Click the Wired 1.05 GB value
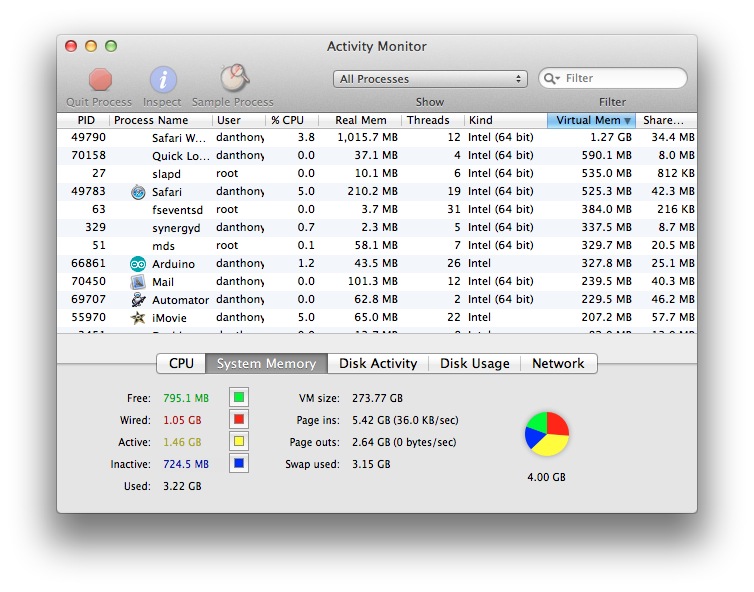 [x=182, y=420]
